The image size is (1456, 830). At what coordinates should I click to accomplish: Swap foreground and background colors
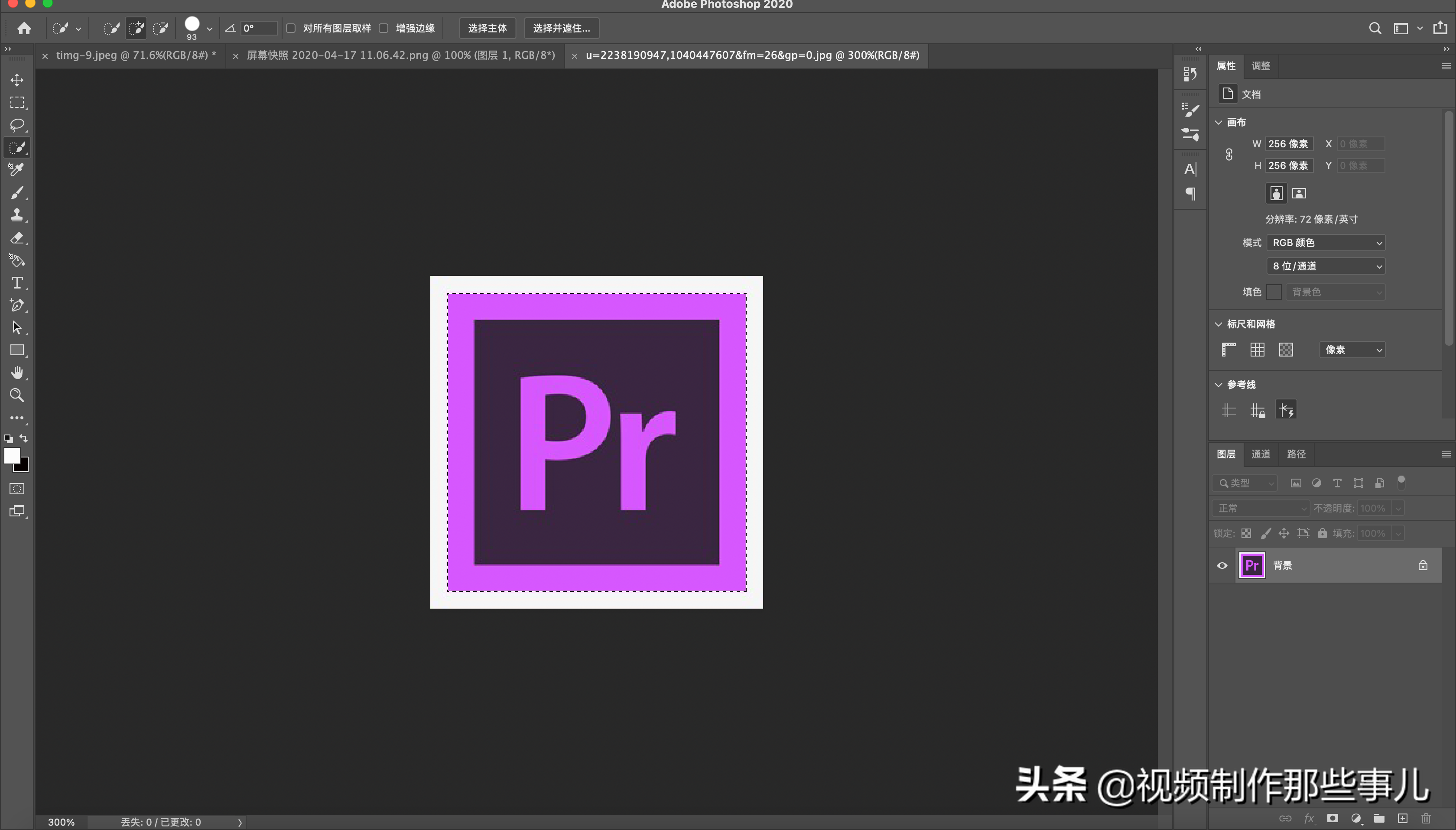(23, 438)
